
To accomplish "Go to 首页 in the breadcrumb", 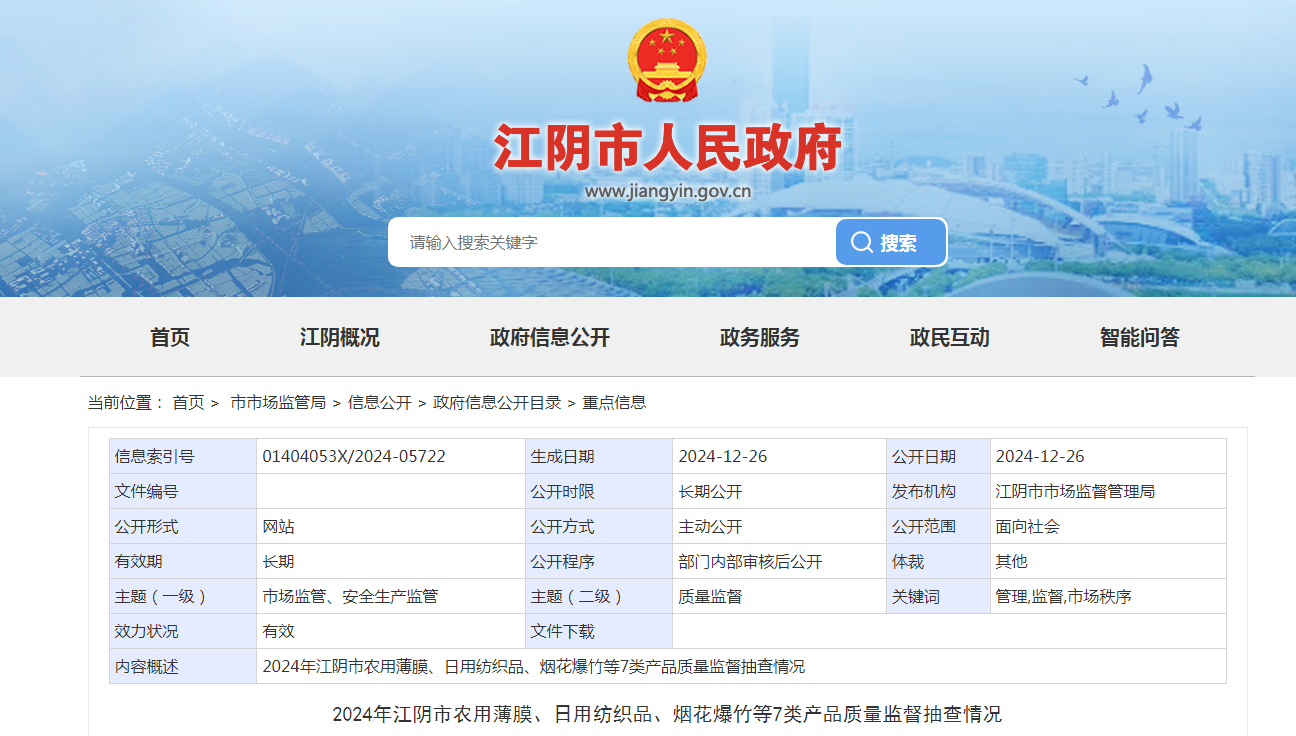I will point(188,402).
